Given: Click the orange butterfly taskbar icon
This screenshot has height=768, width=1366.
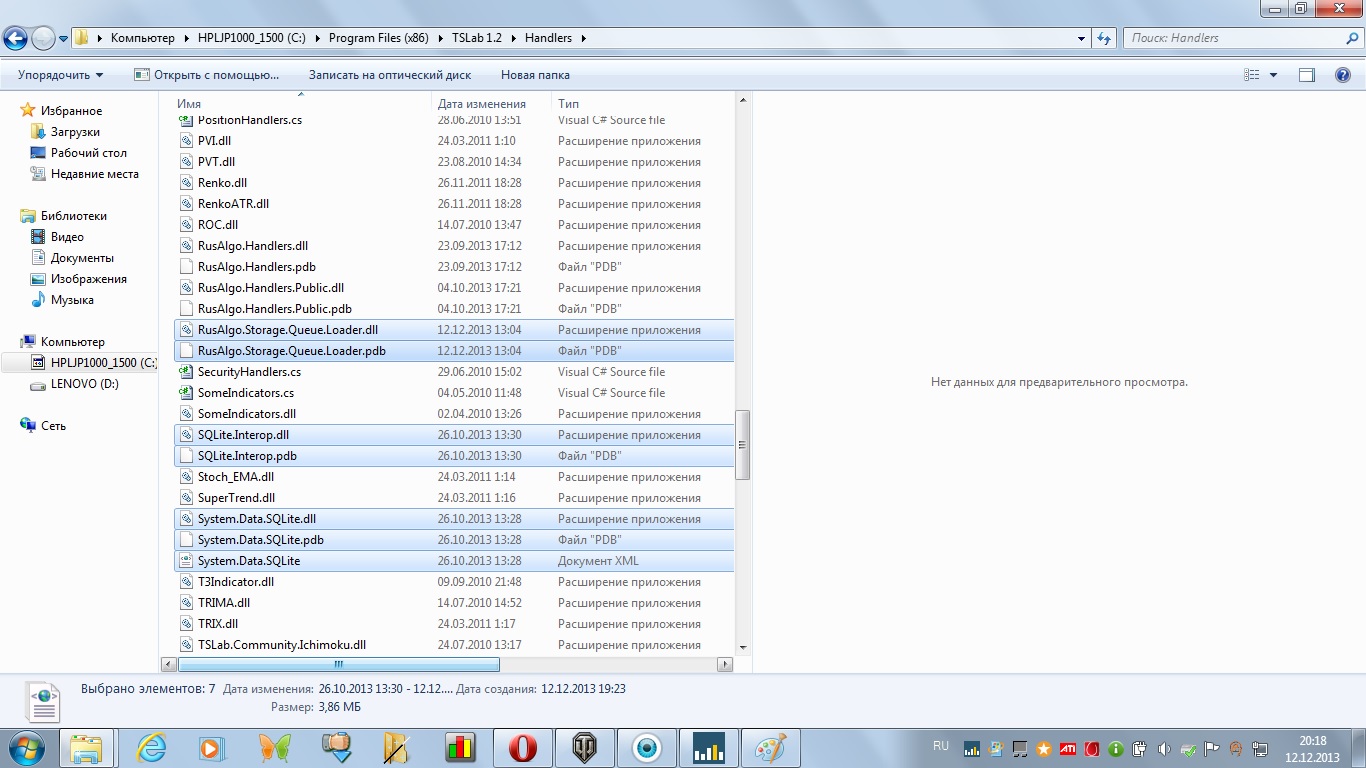Looking at the screenshot, I should pos(274,748).
